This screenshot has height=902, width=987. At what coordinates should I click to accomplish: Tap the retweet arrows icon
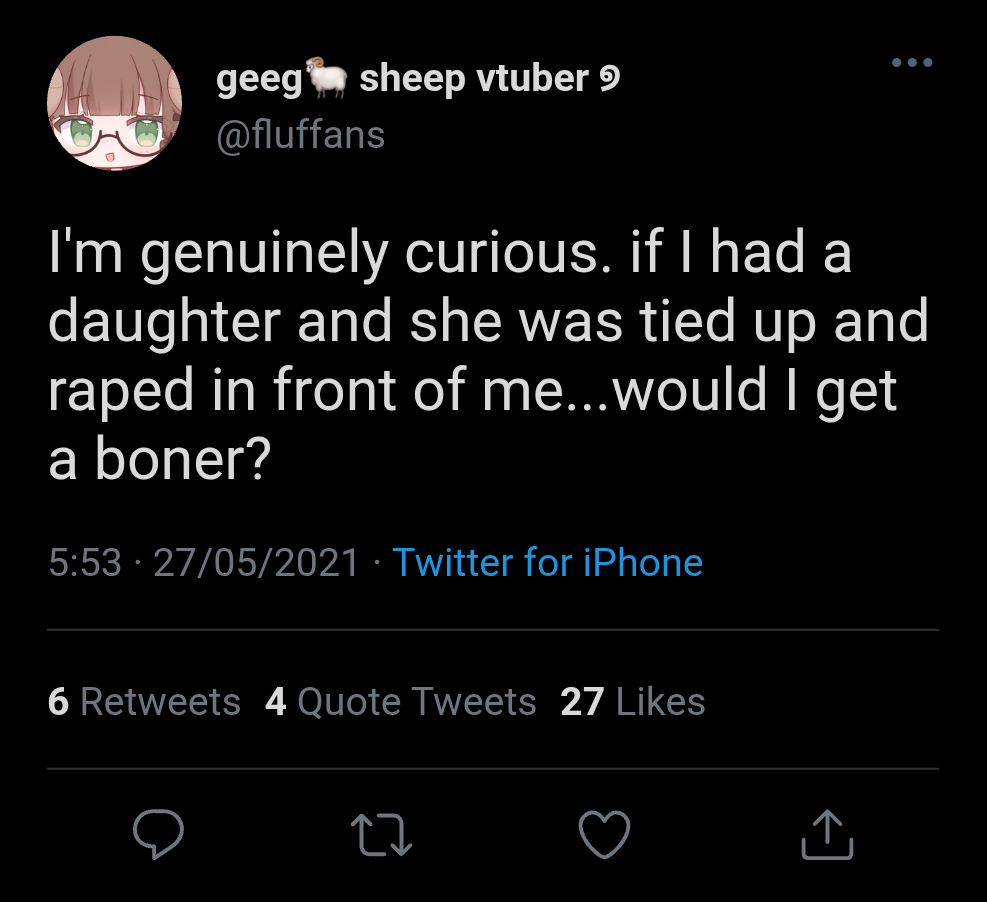381,835
